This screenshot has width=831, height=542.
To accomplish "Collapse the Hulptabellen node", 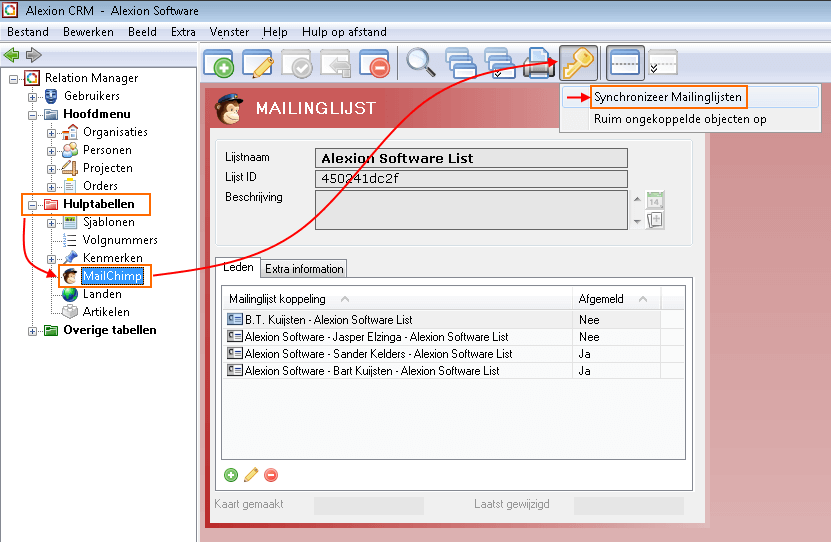I will click(32, 205).
